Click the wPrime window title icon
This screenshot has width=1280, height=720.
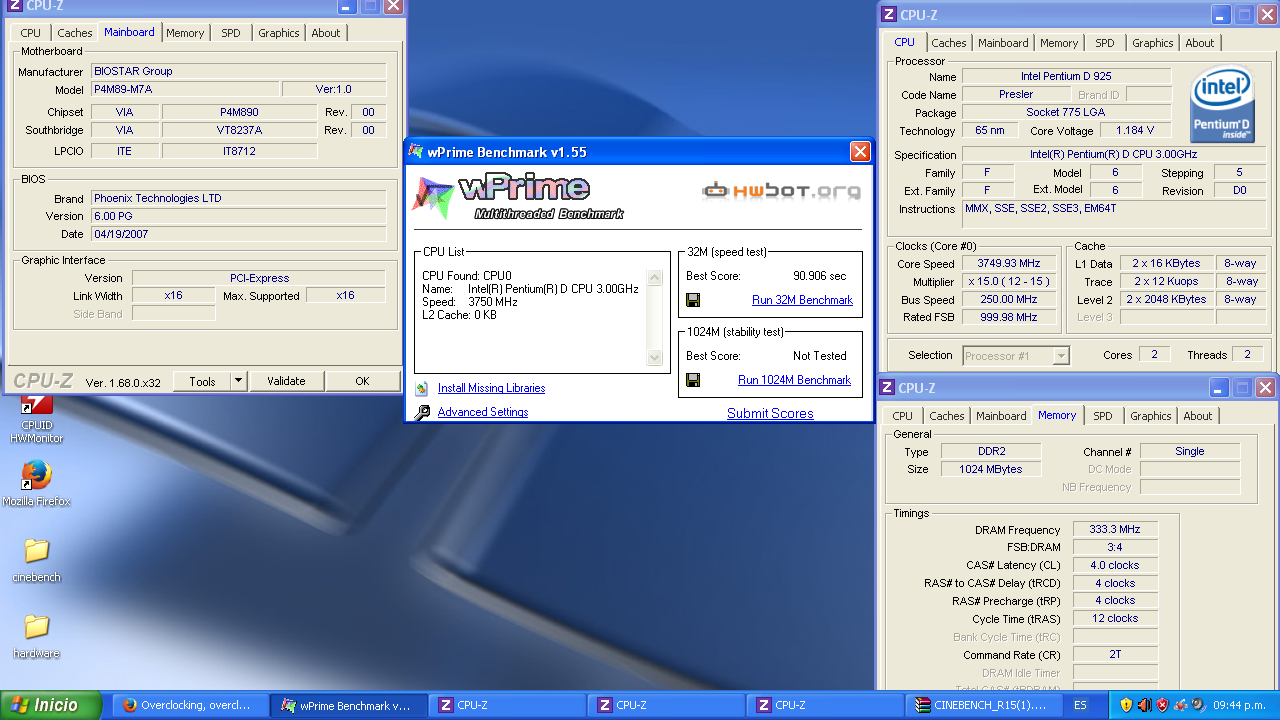pos(416,152)
